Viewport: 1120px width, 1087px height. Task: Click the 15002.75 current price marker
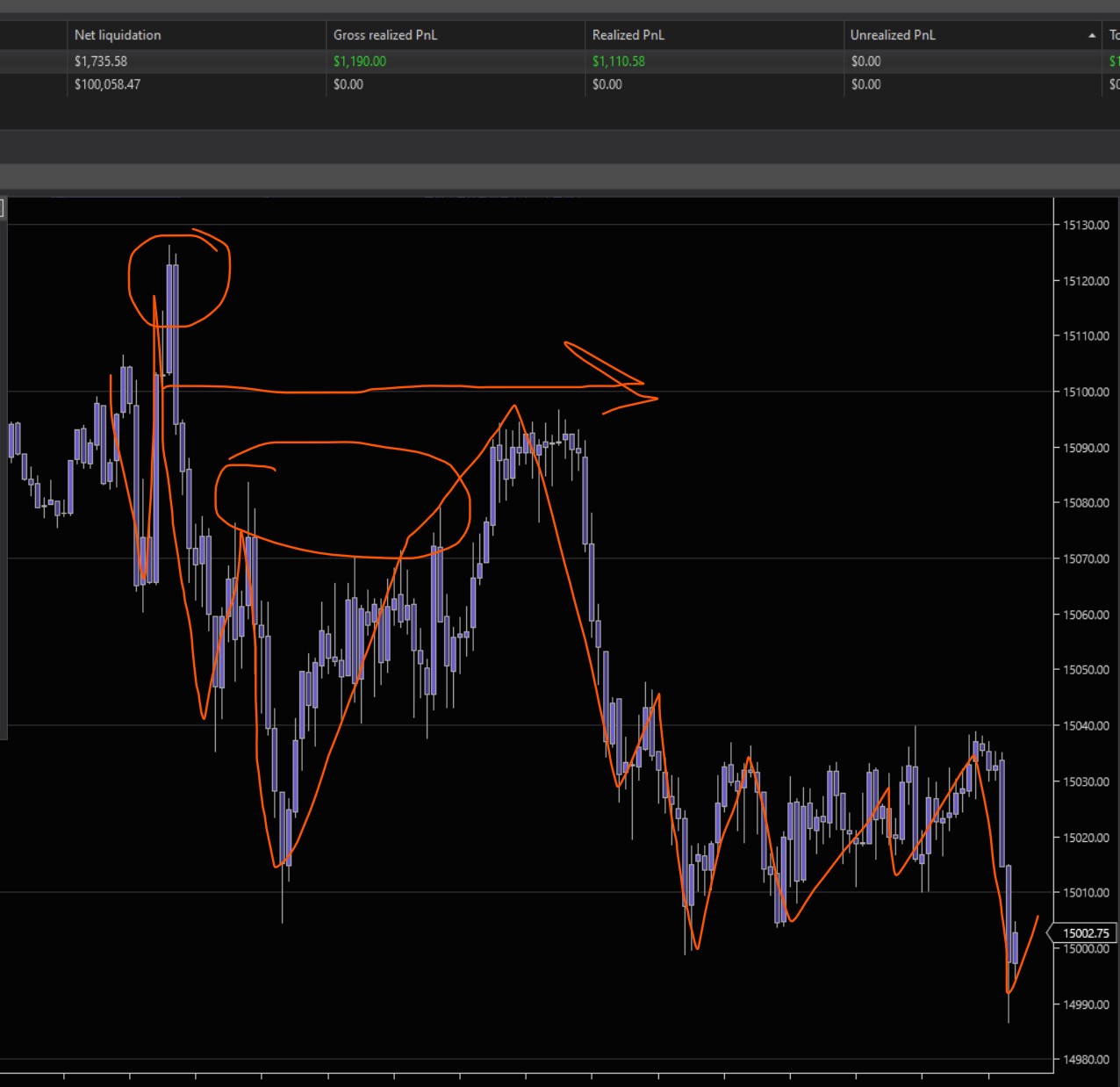[x=1083, y=933]
